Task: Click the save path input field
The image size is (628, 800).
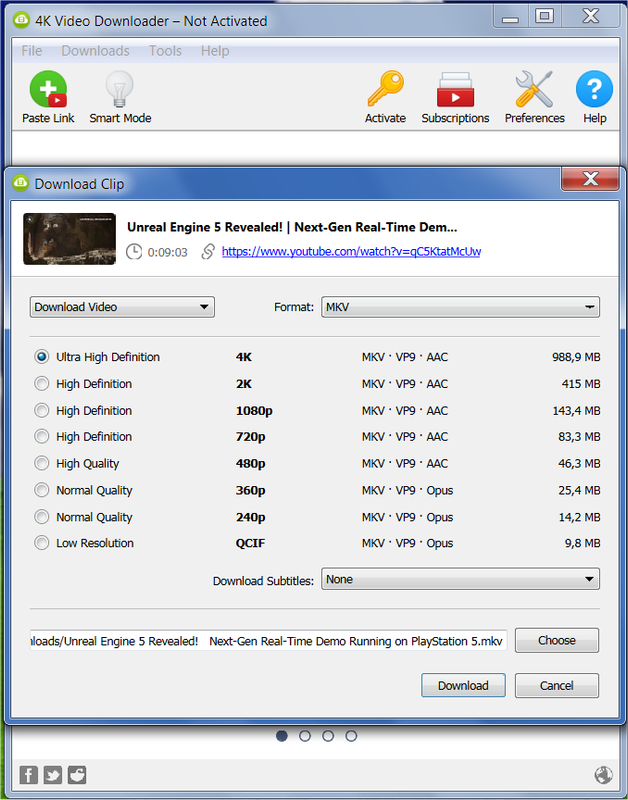Action: pos(268,641)
